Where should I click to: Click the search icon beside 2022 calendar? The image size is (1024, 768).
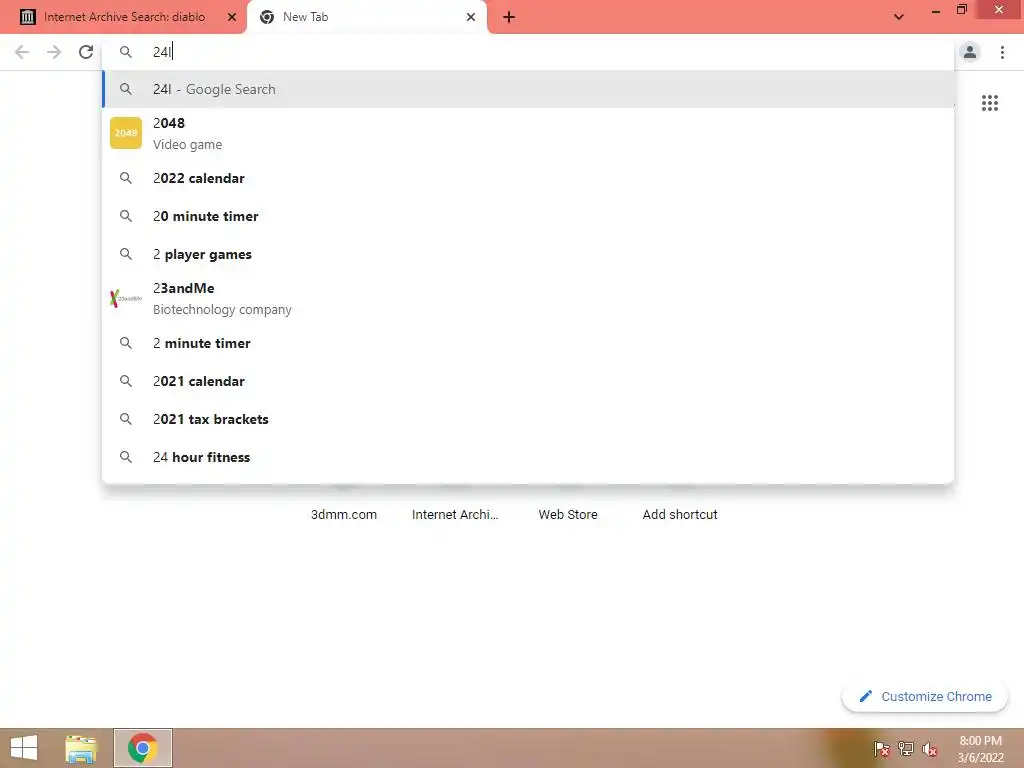click(x=126, y=178)
